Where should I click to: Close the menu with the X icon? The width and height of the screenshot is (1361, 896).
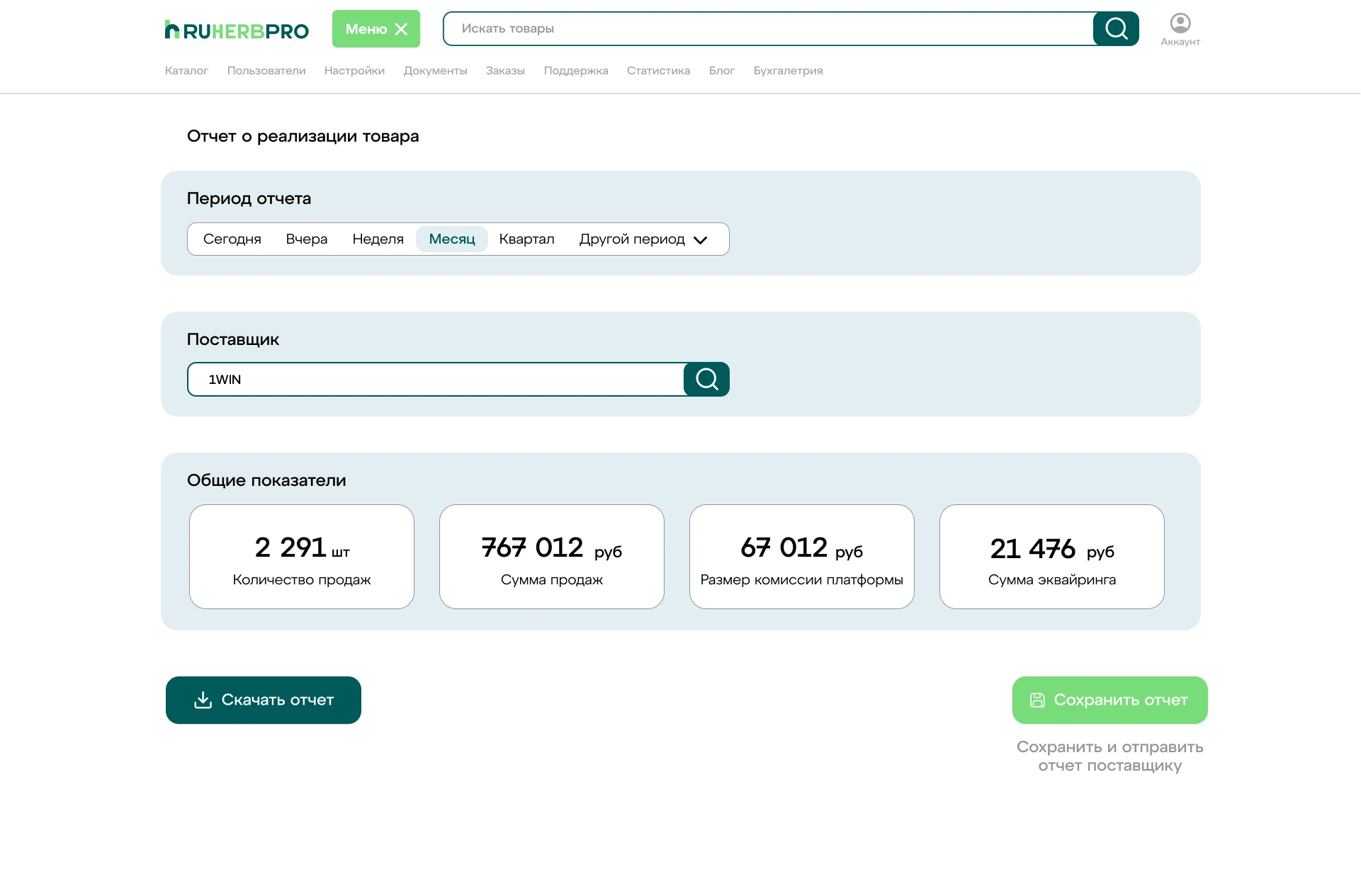(x=401, y=29)
